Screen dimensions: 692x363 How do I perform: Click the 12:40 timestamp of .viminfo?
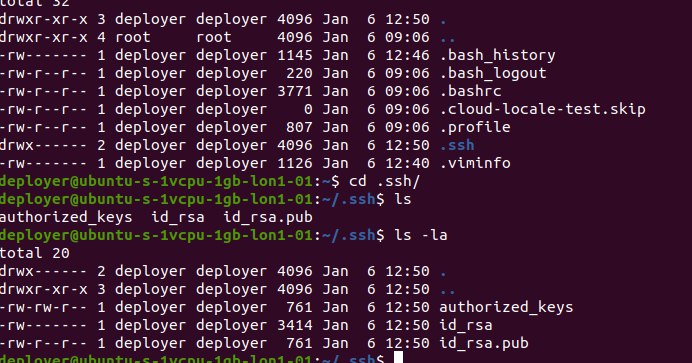(407, 163)
